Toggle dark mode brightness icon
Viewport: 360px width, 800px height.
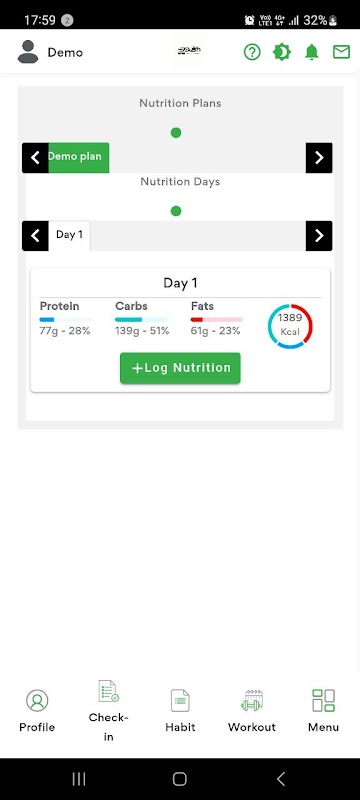click(281, 52)
